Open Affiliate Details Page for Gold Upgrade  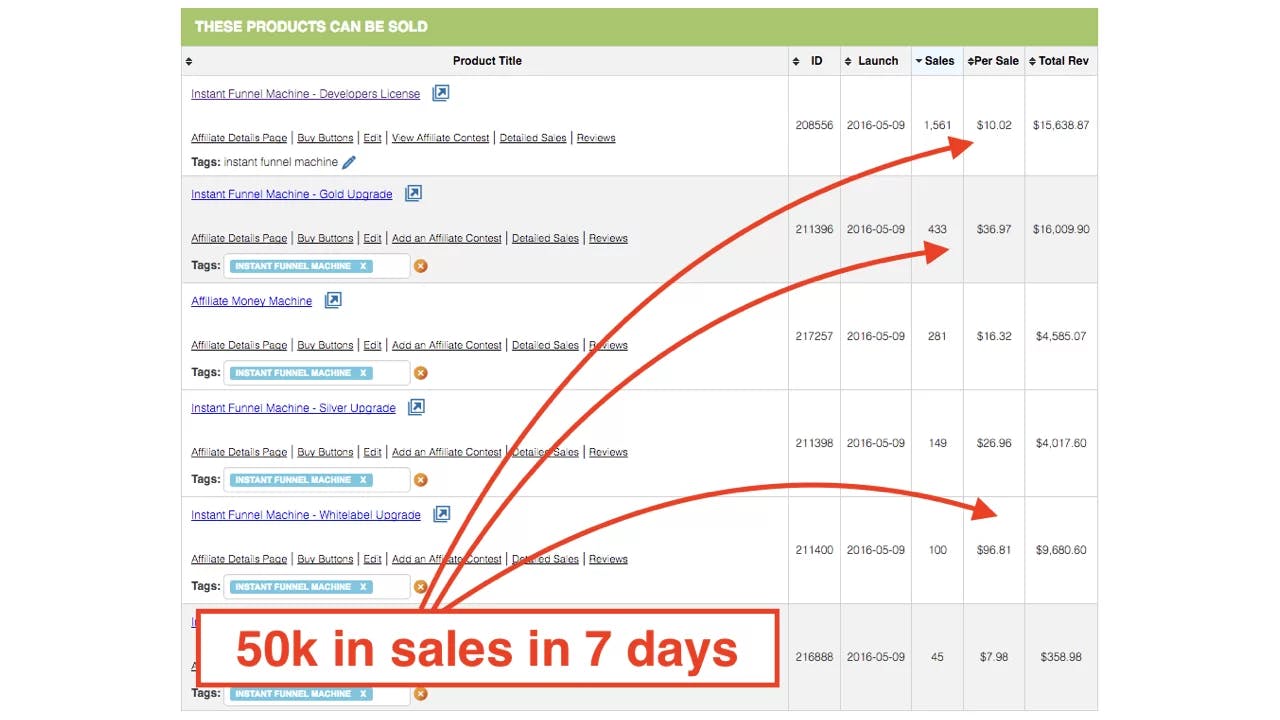coord(239,238)
